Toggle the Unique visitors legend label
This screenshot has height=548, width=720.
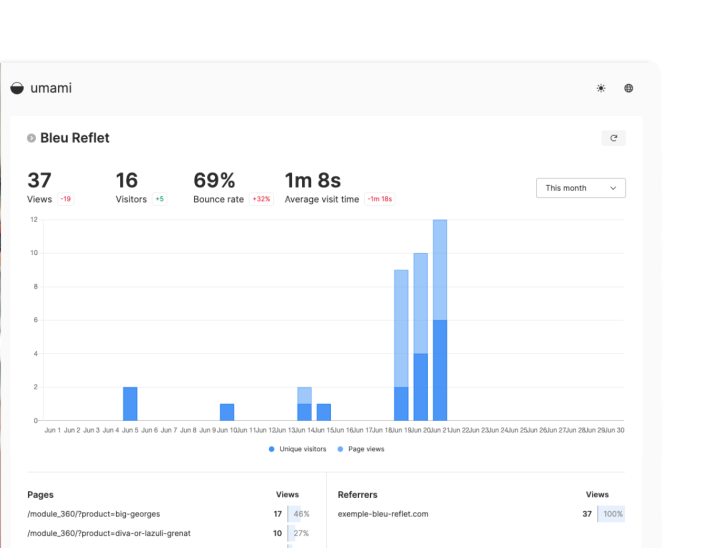click(x=302, y=449)
